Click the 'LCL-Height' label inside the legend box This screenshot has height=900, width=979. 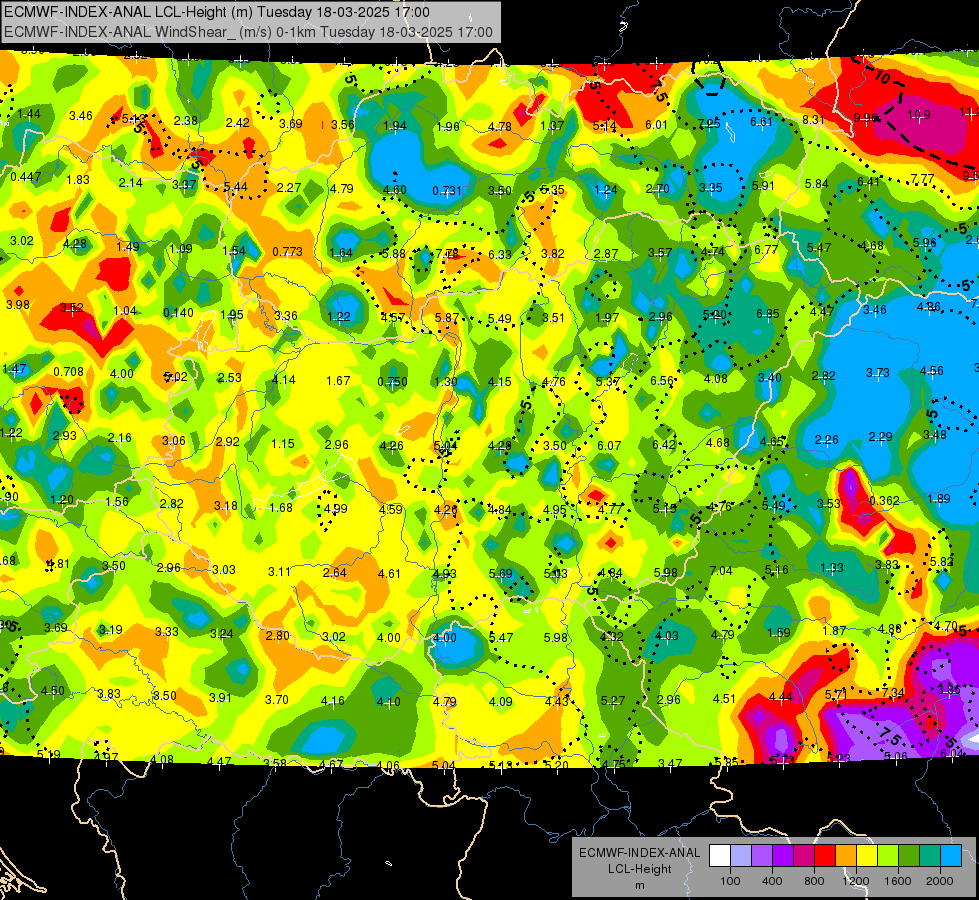coord(639,869)
